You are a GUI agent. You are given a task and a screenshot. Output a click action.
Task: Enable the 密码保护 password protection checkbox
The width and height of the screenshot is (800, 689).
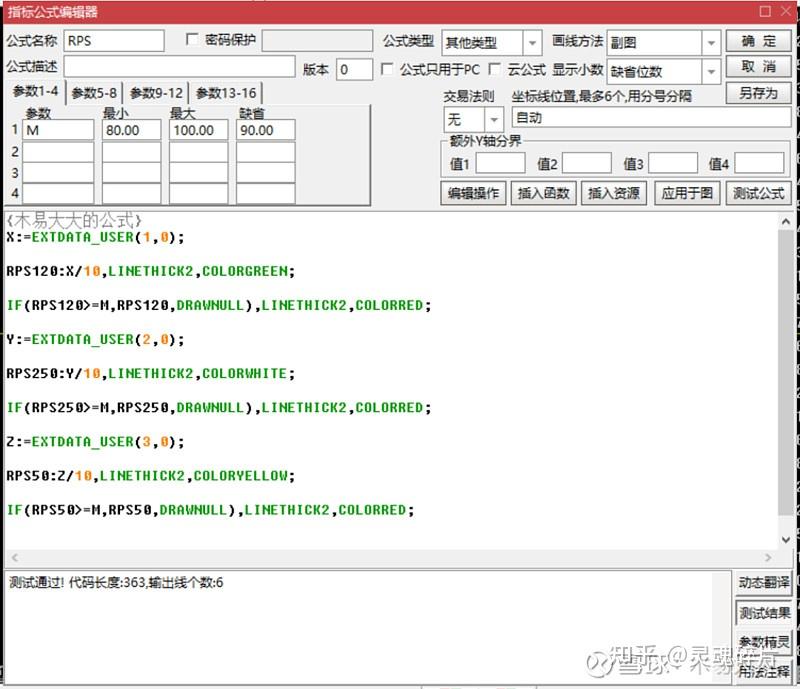point(189,40)
